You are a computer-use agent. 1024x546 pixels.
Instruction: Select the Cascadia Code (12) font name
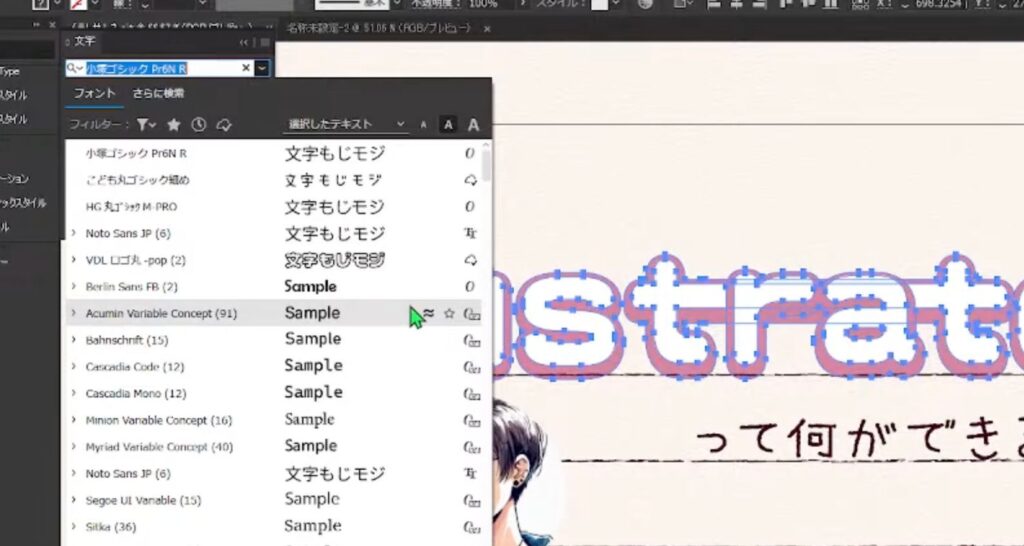coord(135,367)
